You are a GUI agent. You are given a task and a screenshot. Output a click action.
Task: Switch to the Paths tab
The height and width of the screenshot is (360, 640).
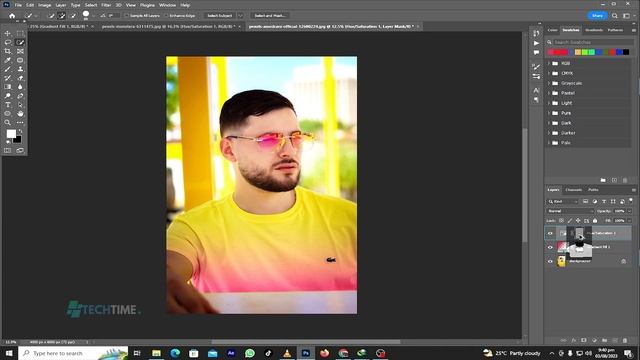pyautogui.click(x=593, y=190)
